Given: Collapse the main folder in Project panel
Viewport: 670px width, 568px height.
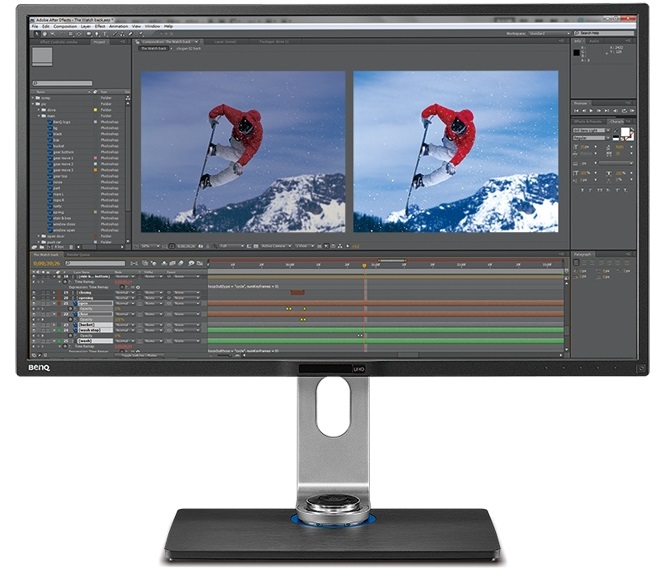Looking at the screenshot, I should pyautogui.click(x=39, y=116).
